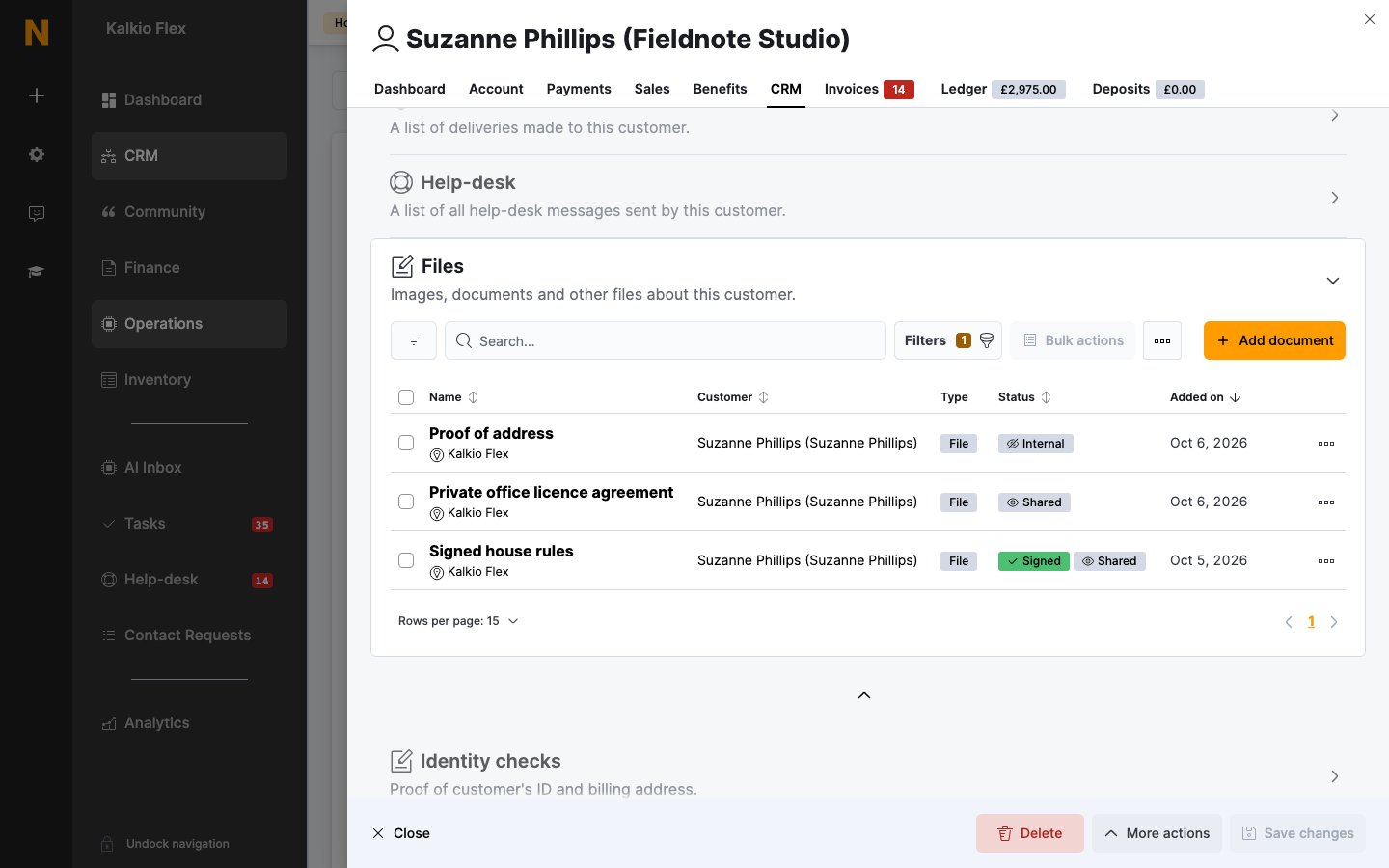Open the settings gear in the left rail
The height and width of the screenshot is (868, 1389).
coord(37,154)
